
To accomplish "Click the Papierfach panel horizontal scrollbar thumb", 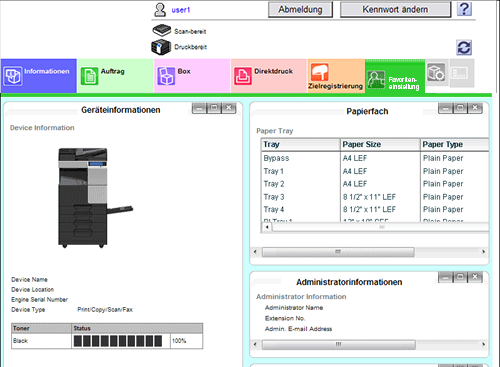I will coord(338,252).
